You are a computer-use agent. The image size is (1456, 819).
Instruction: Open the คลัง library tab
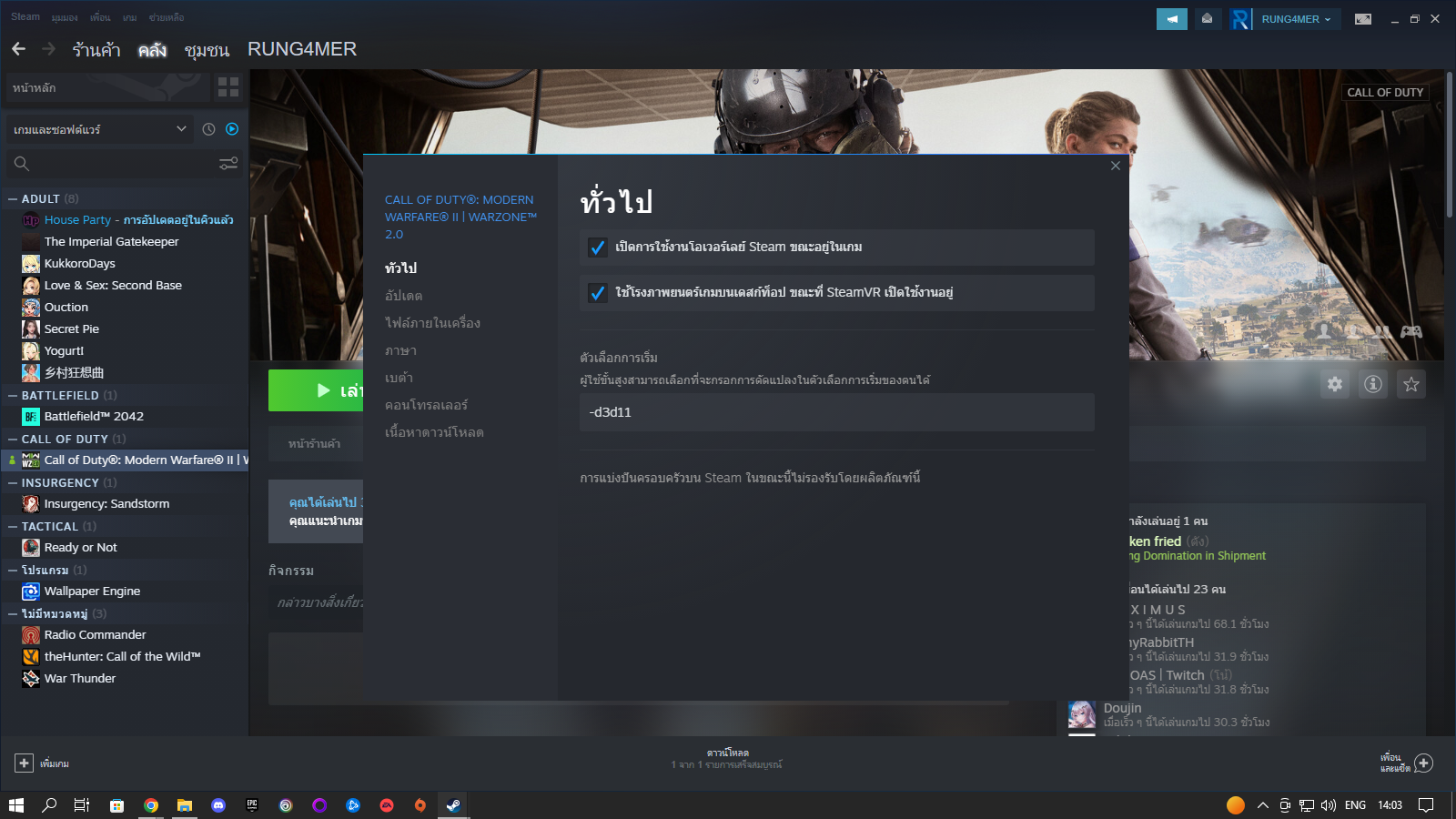[152, 49]
